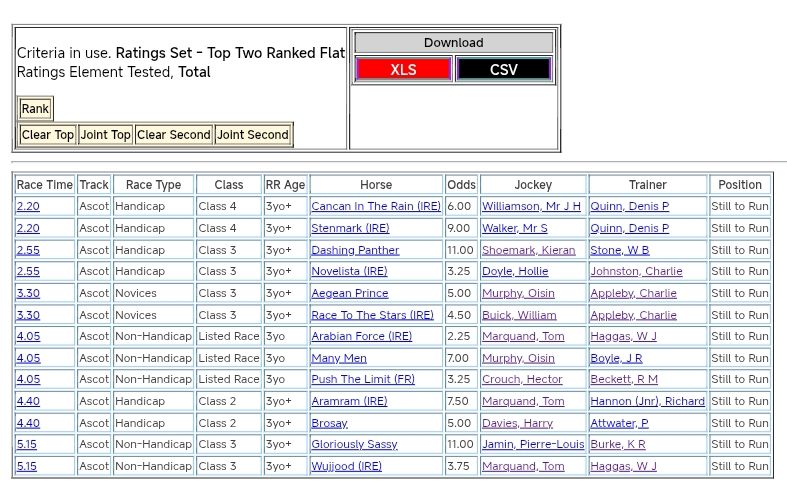This screenshot has width=787, height=502.
Task: Open horse Aegean Prince link
Action: [349, 293]
